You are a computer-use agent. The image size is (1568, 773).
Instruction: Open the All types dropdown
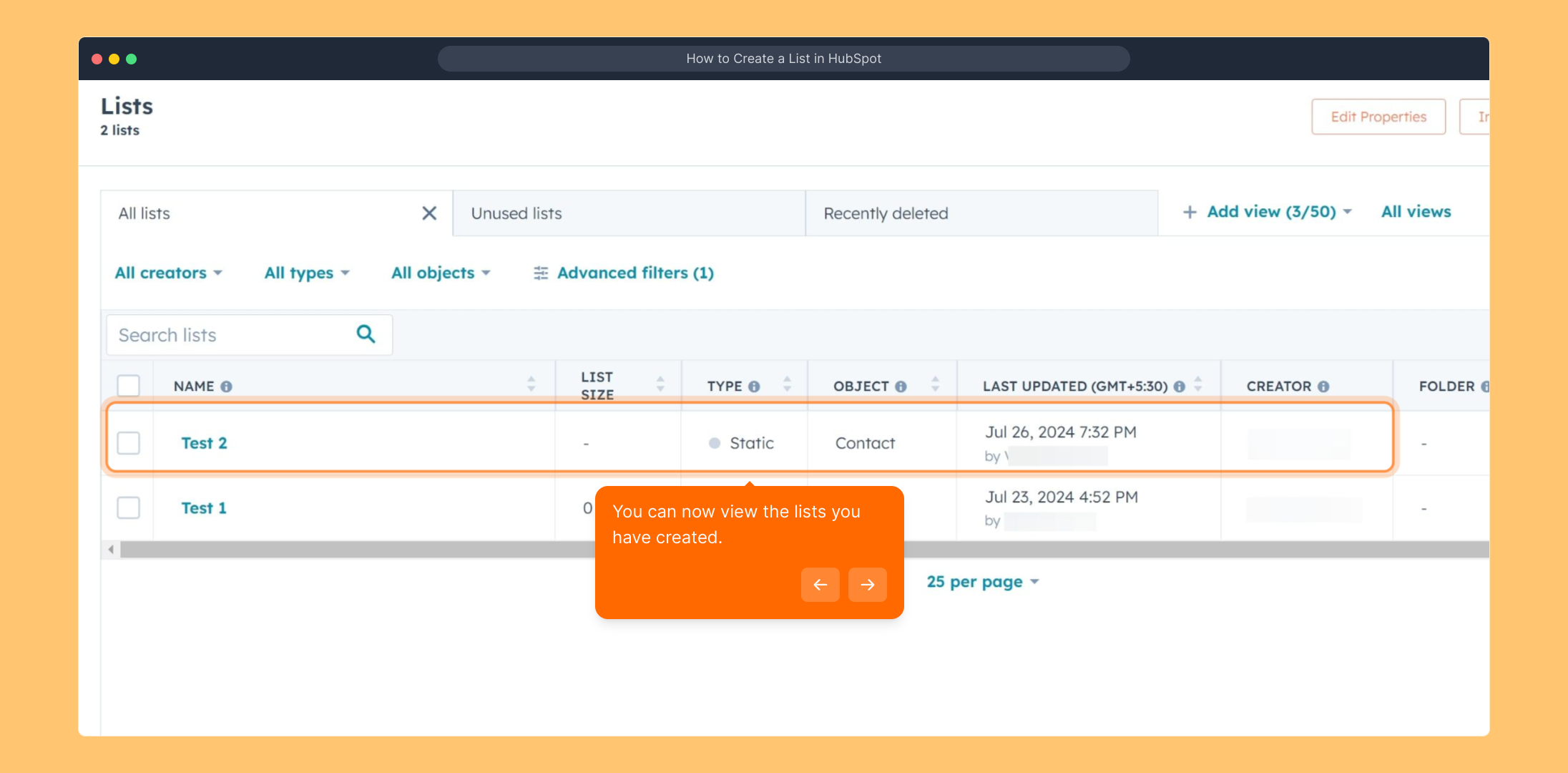point(307,273)
